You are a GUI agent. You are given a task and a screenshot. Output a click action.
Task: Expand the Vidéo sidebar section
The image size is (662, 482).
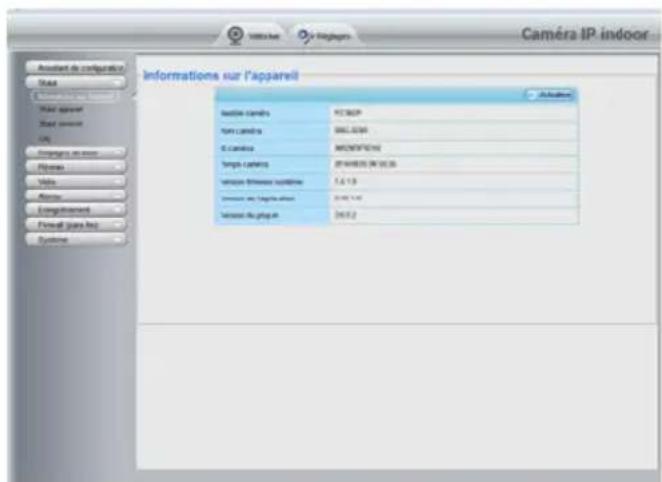click(76, 181)
